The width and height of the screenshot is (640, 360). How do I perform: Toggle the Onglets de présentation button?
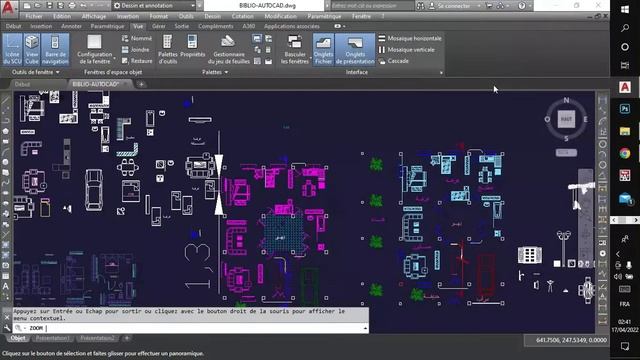355,49
